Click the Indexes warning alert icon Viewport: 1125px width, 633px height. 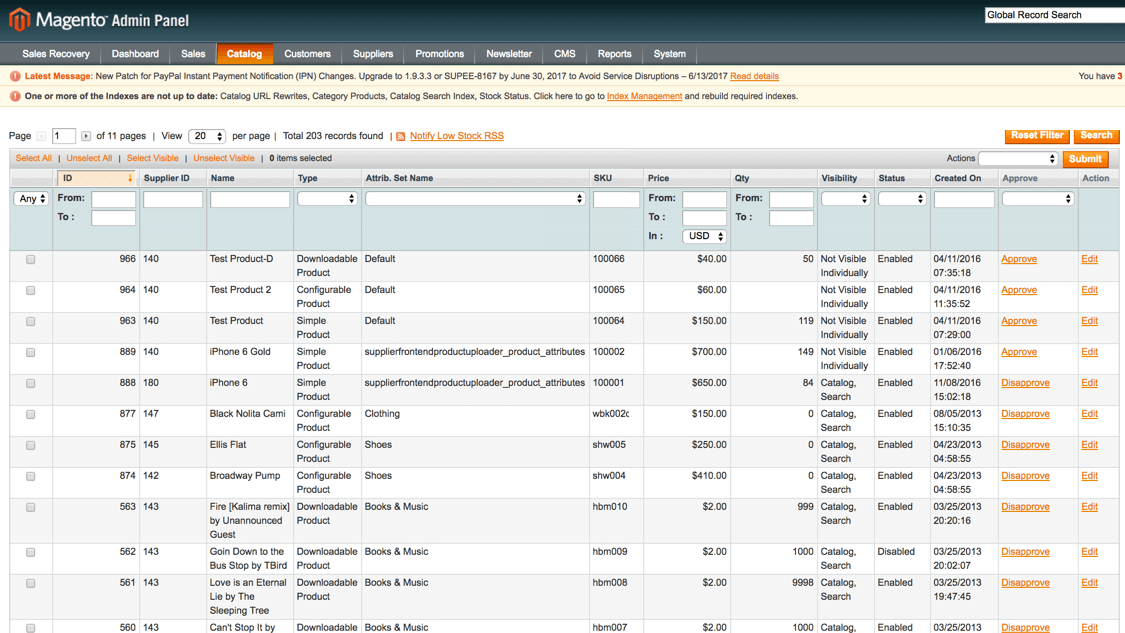click(15, 96)
